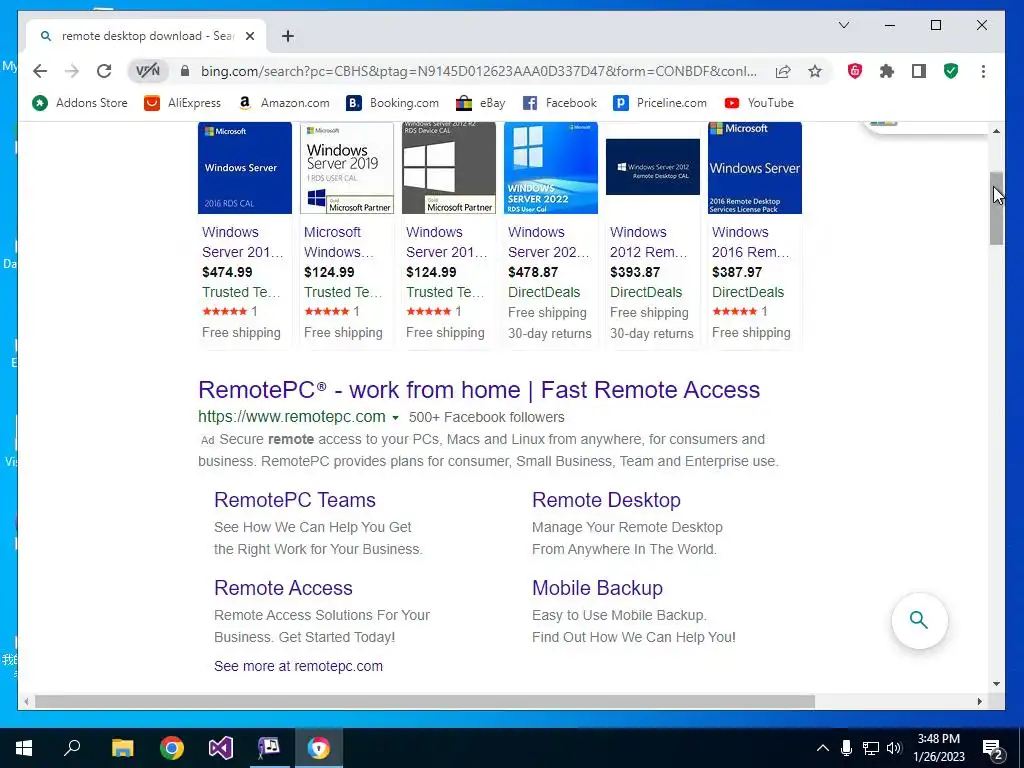Open the $478.87 Windows Server listing title
This screenshot has width=1024, height=768.
[549, 242]
